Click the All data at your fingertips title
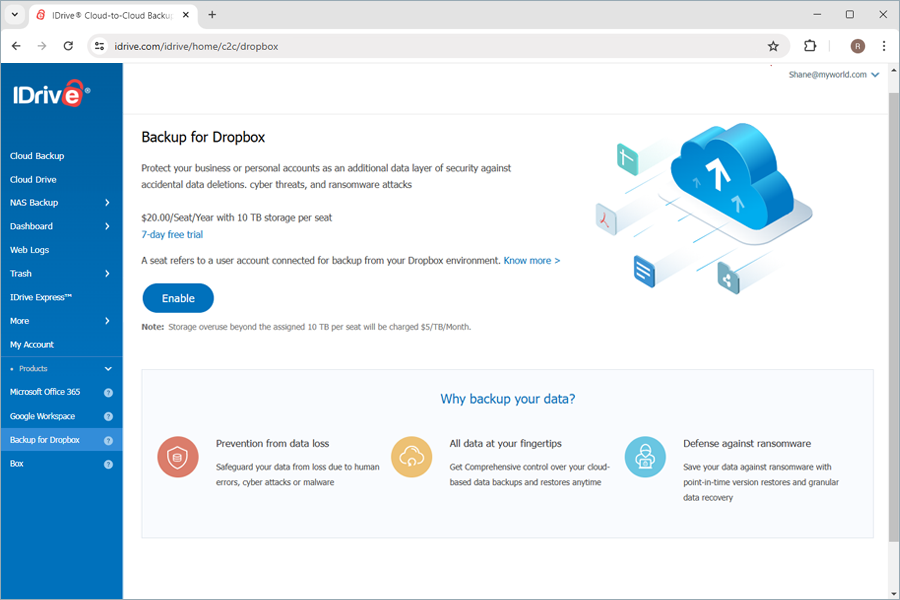 (506, 444)
